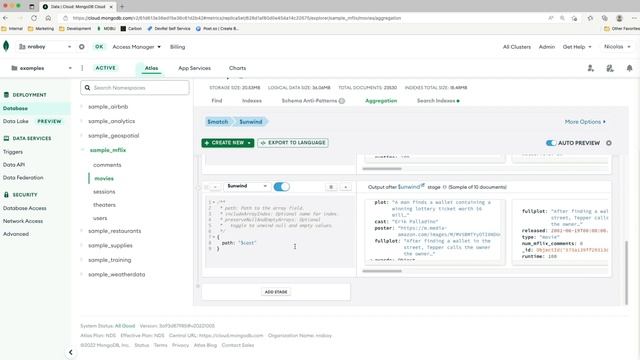Focus the Search Namespaces field
Screen dimensions: 640x360
[x=135, y=88]
